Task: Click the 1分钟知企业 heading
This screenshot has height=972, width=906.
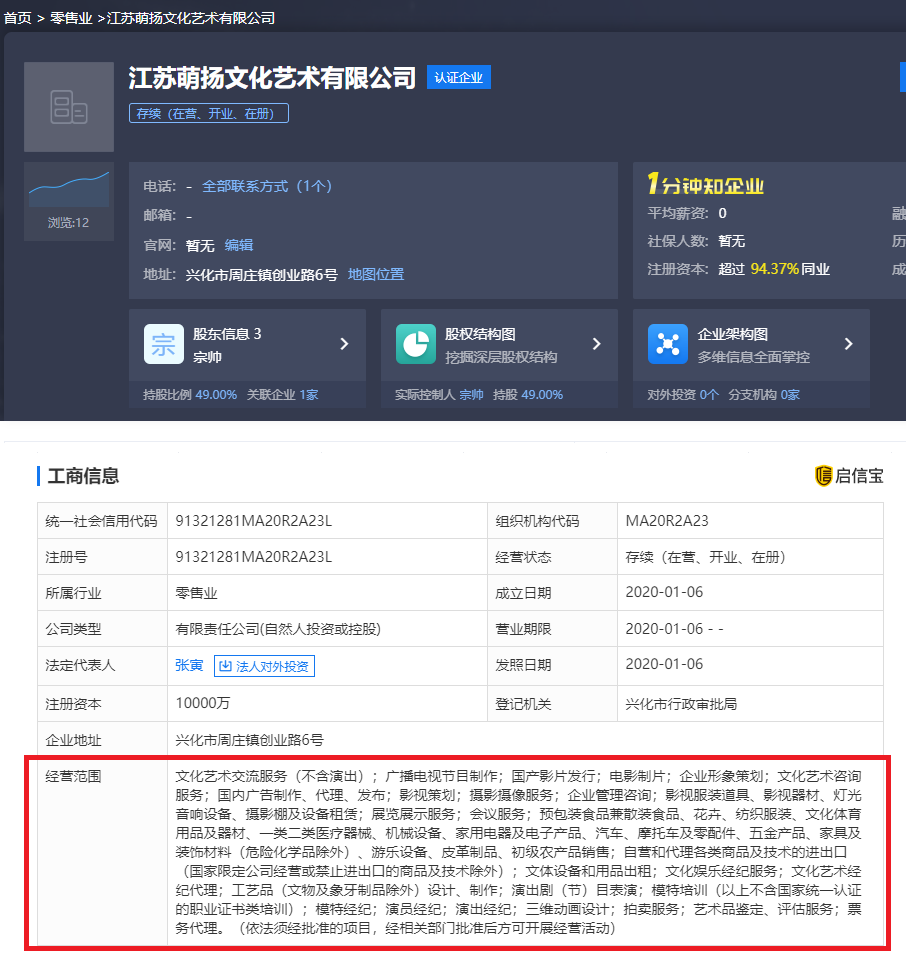Action: tap(705, 184)
